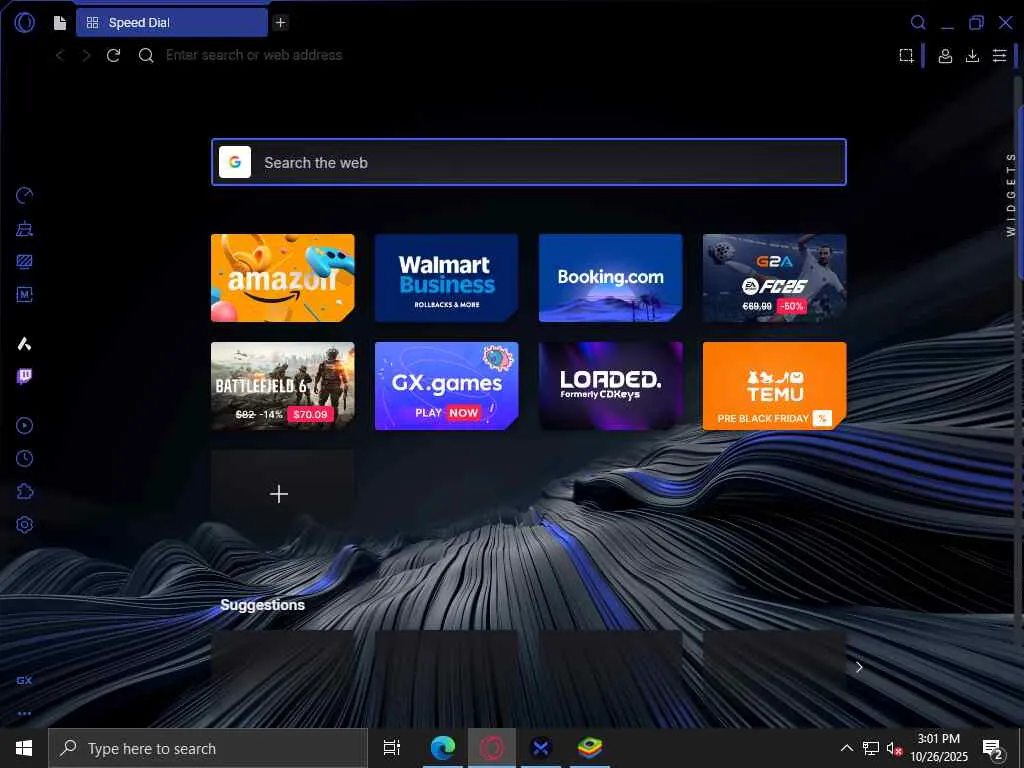Open GX Corner in the sidebar

(24, 261)
